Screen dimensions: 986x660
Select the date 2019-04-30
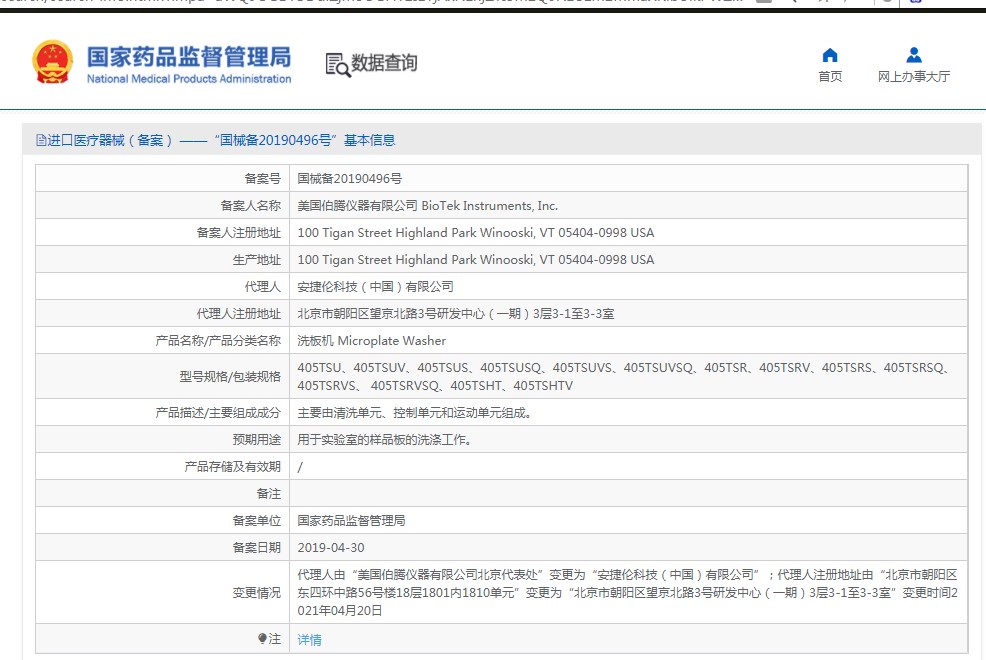(x=331, y=547)
